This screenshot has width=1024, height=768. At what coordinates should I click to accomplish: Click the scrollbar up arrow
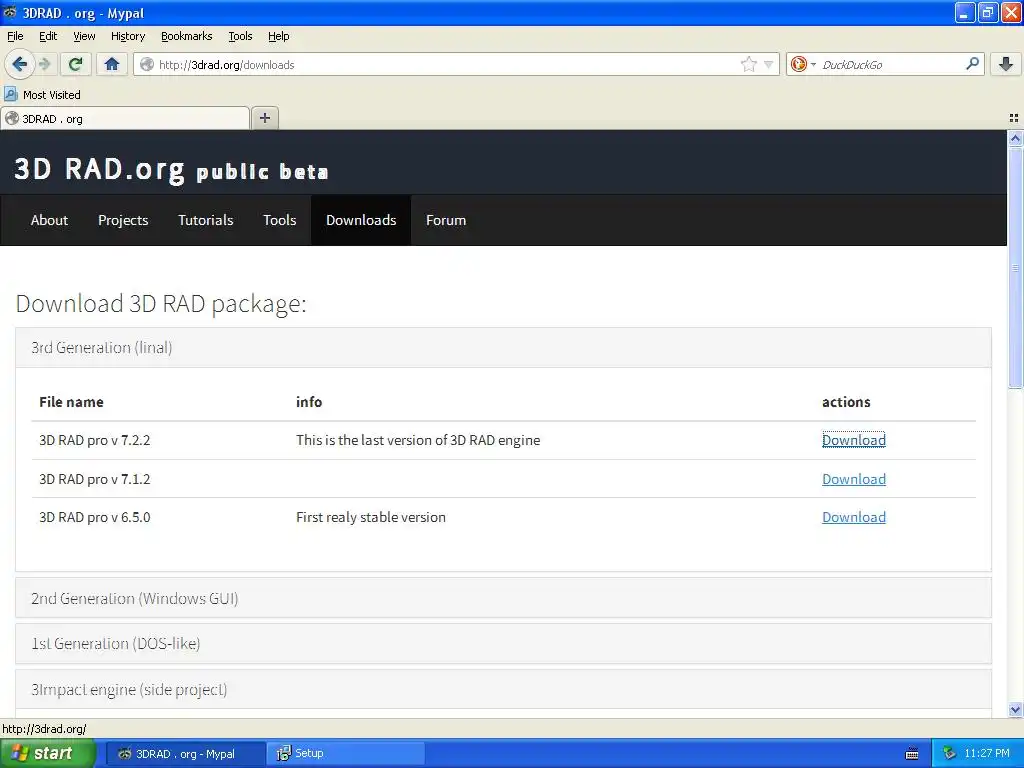1015,138
